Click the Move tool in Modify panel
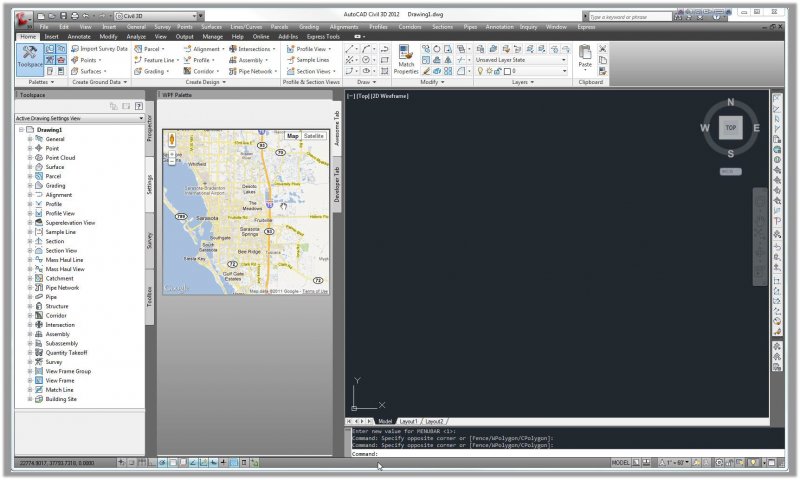 pos(426,49)
